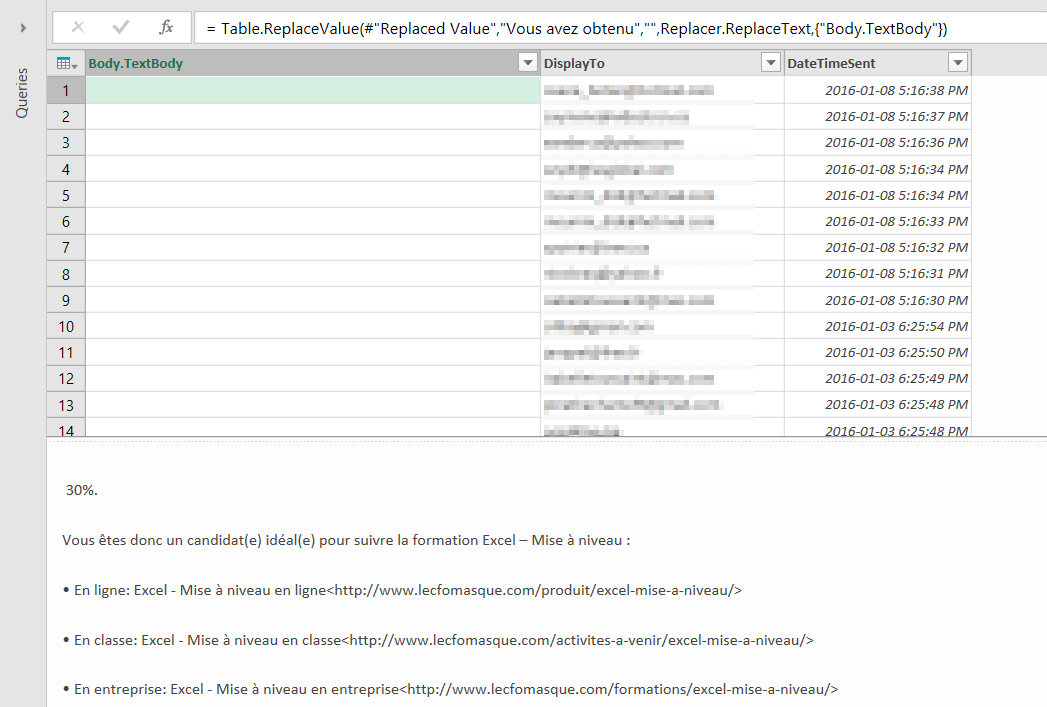Screen dimensions: 1047x707
Task: Open DateTimeSent column filter dropdown
Action: [957, 63]
